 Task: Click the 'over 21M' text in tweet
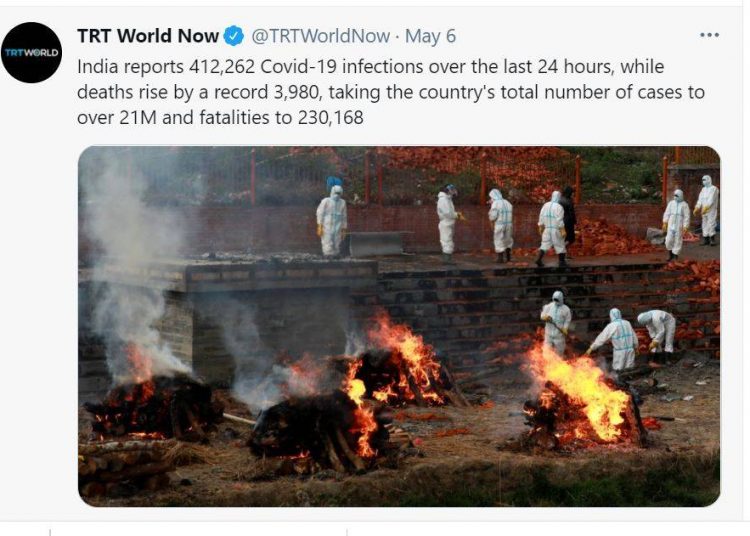coord(117,117)
